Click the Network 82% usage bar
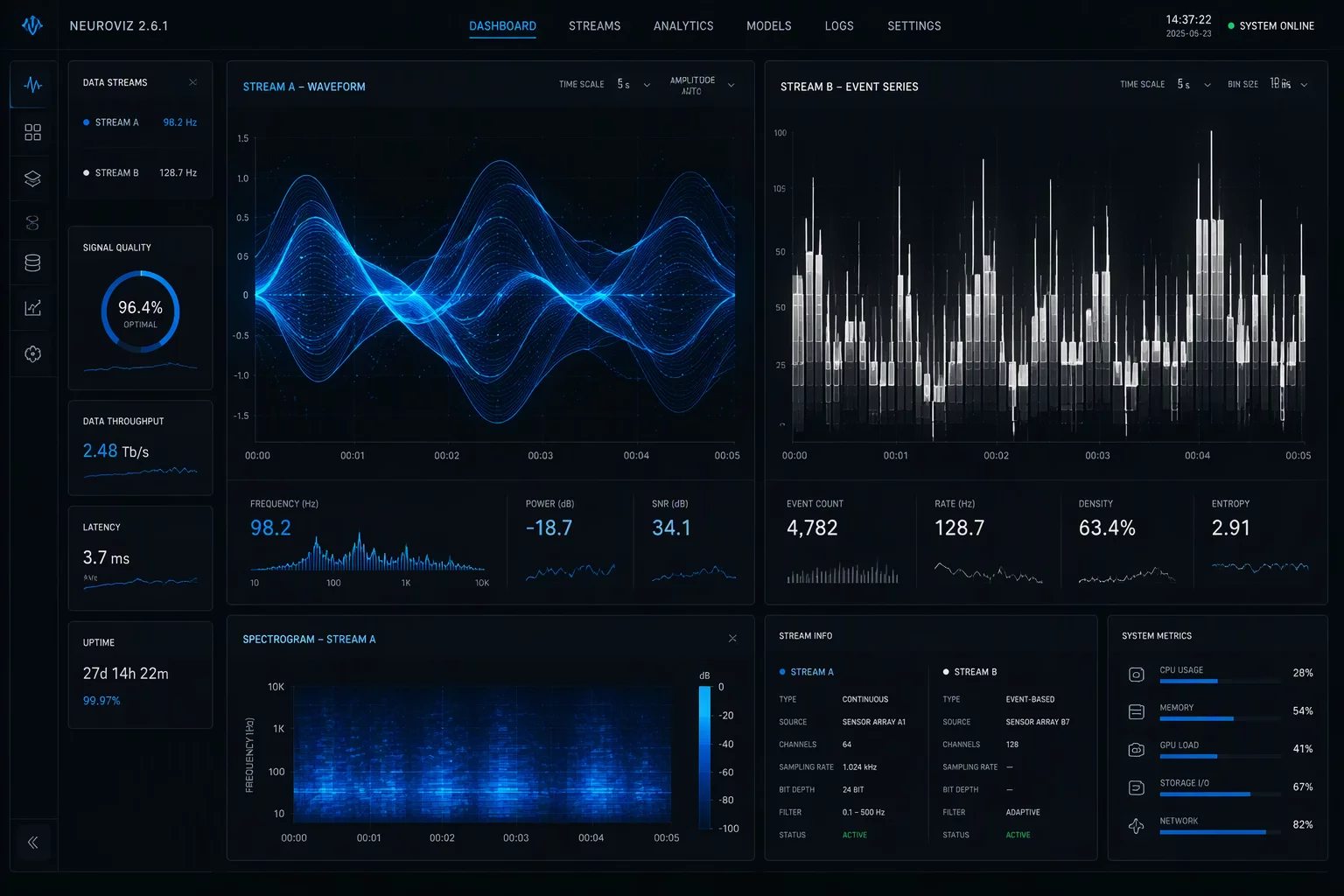This screenshot has height=896, width=1344. (x=1221, y=832)
